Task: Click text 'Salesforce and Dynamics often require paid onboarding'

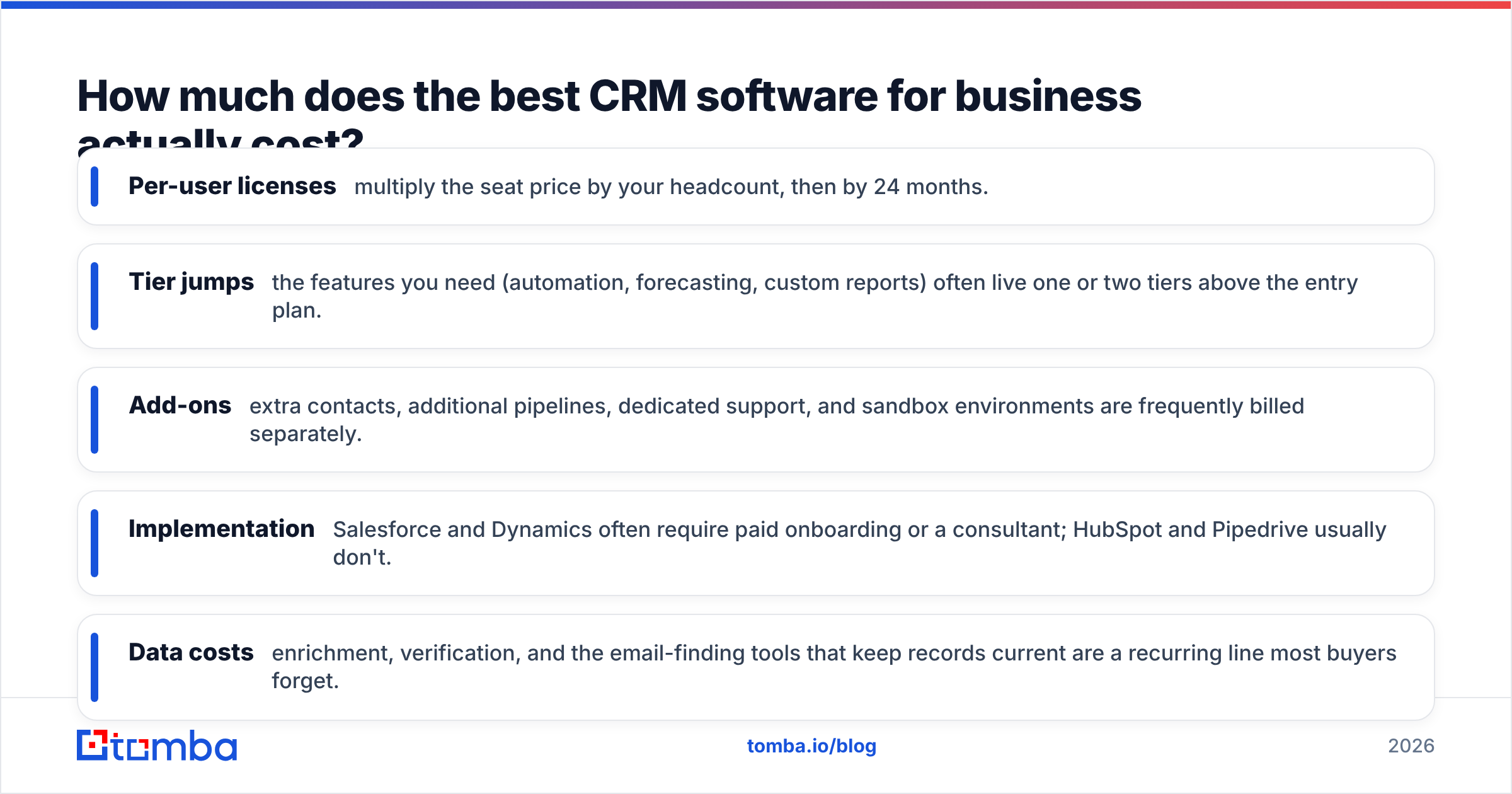Action: (x=617, y=530)
